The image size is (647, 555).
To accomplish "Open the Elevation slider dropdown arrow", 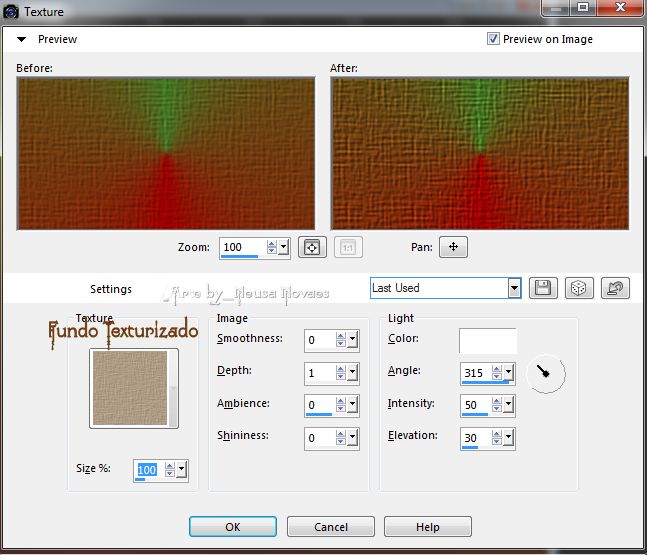I will pos(508,438).
